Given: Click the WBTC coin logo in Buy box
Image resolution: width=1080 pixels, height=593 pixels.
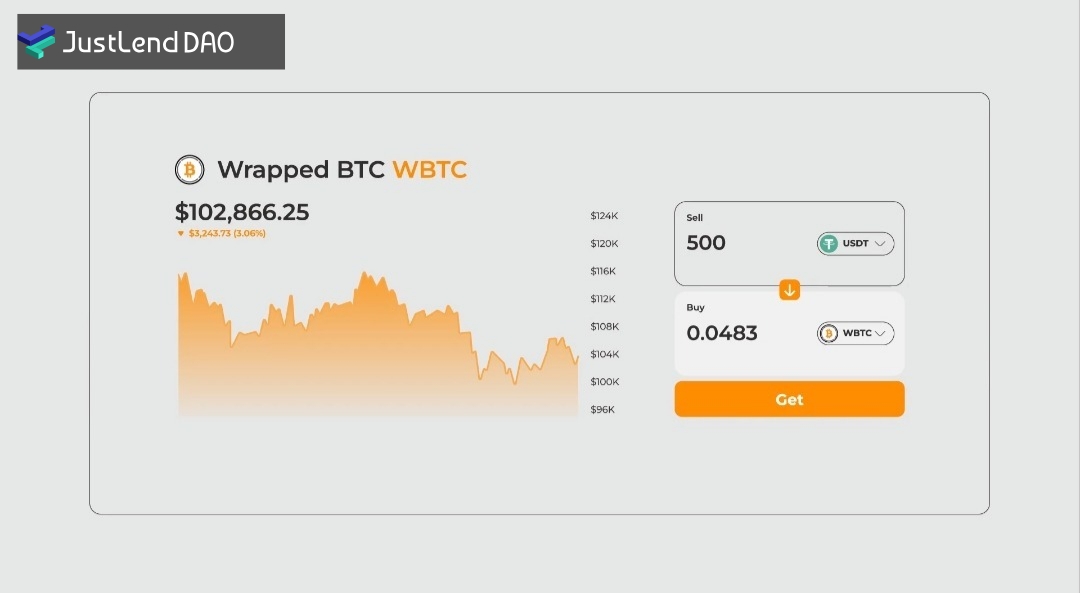Looking at the screenshot, I should click(x=829, y=334).
